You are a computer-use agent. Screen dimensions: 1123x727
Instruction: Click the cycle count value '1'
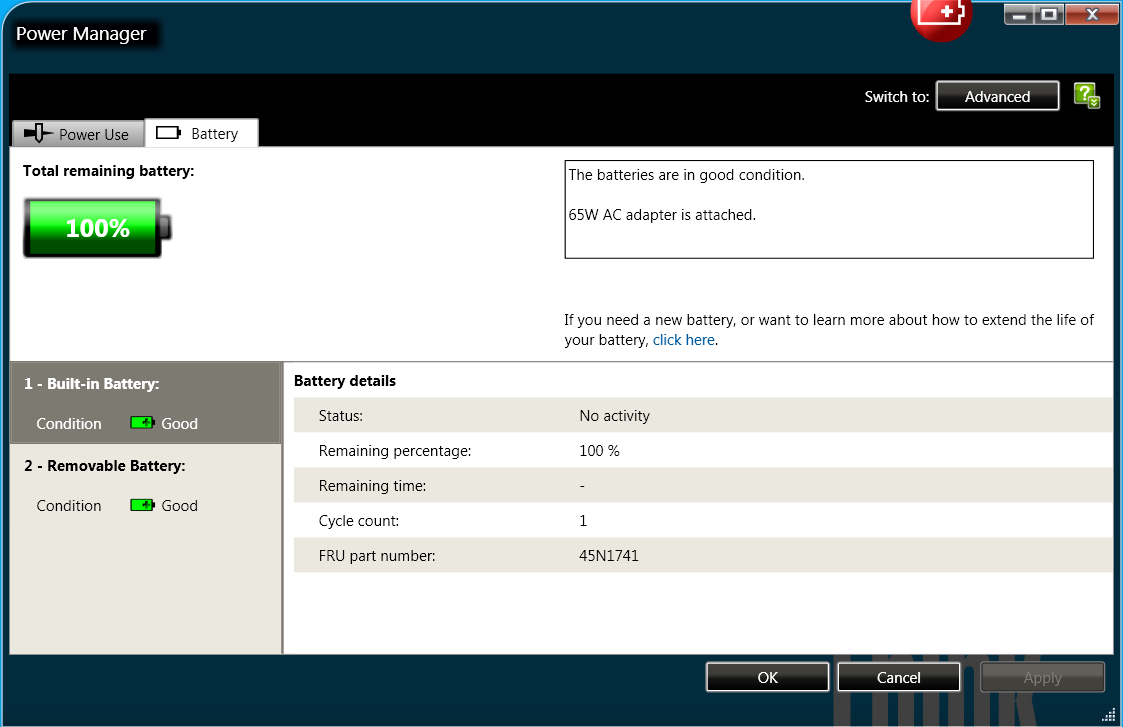pyautogui.click(x=583, y=521)
